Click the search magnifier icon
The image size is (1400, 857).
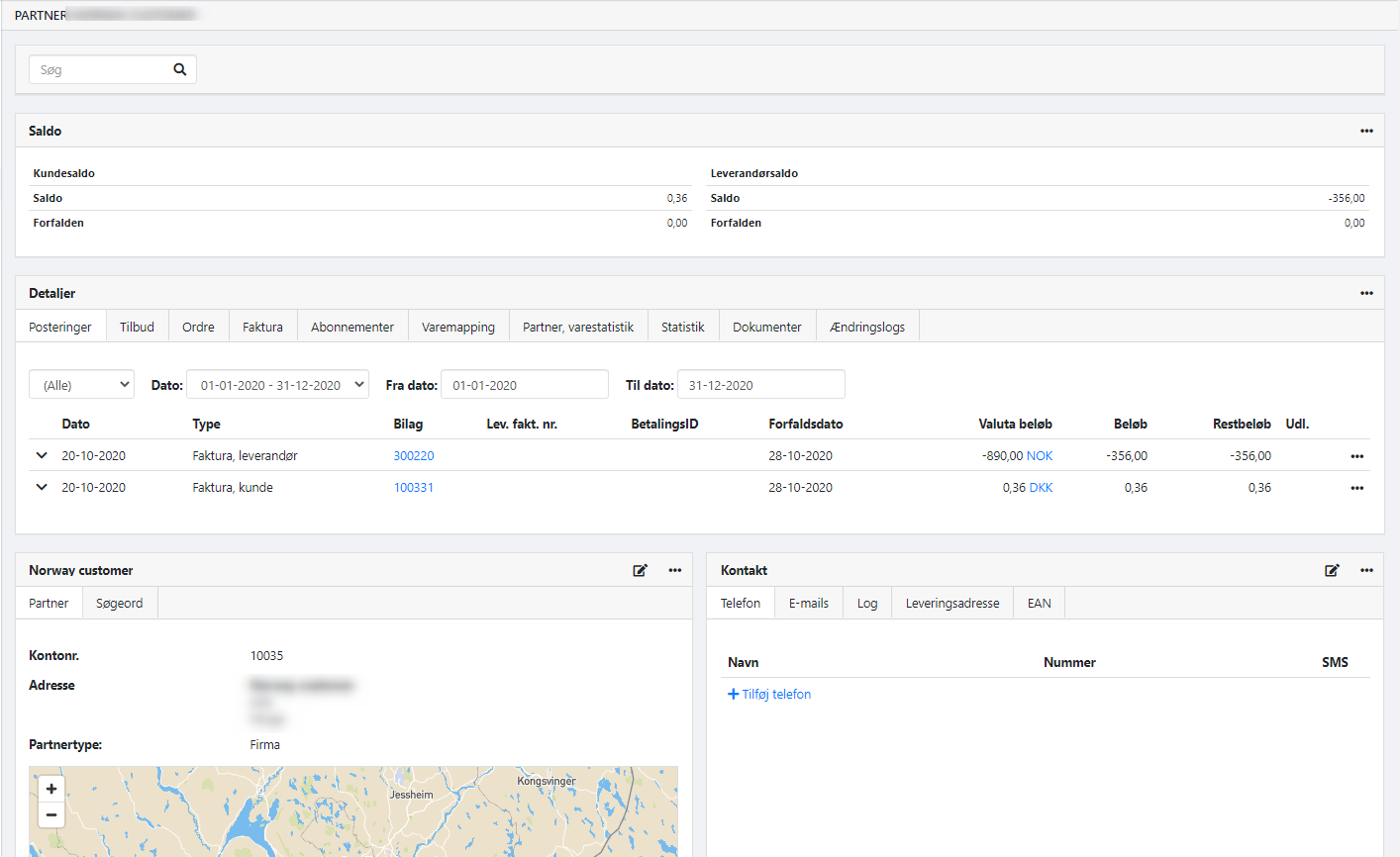coord(180,69)
